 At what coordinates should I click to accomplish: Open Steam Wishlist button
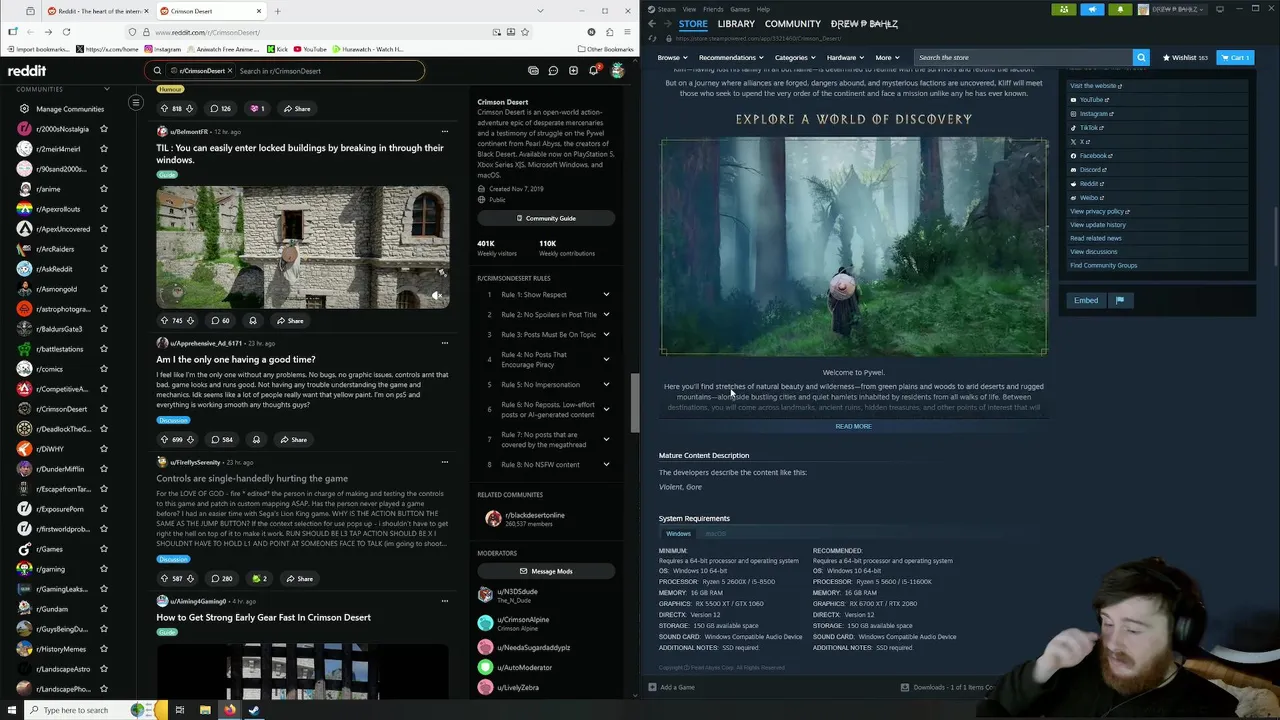click(1185, 58)
